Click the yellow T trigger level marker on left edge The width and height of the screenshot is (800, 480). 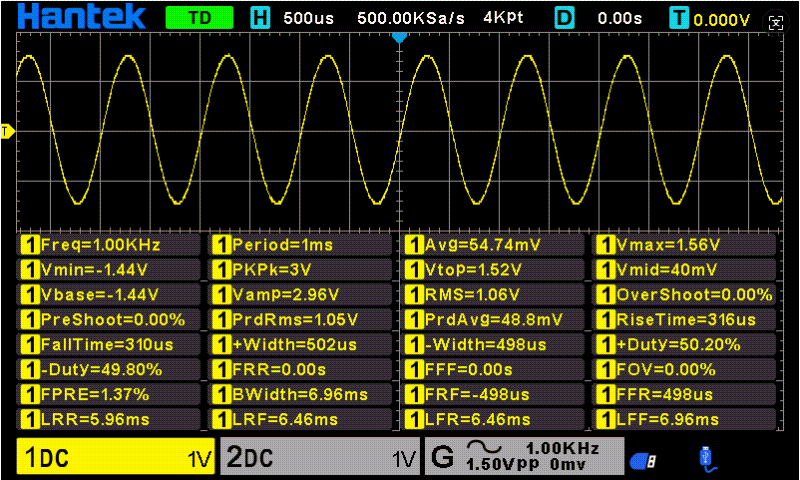click(x=6, y=131)
